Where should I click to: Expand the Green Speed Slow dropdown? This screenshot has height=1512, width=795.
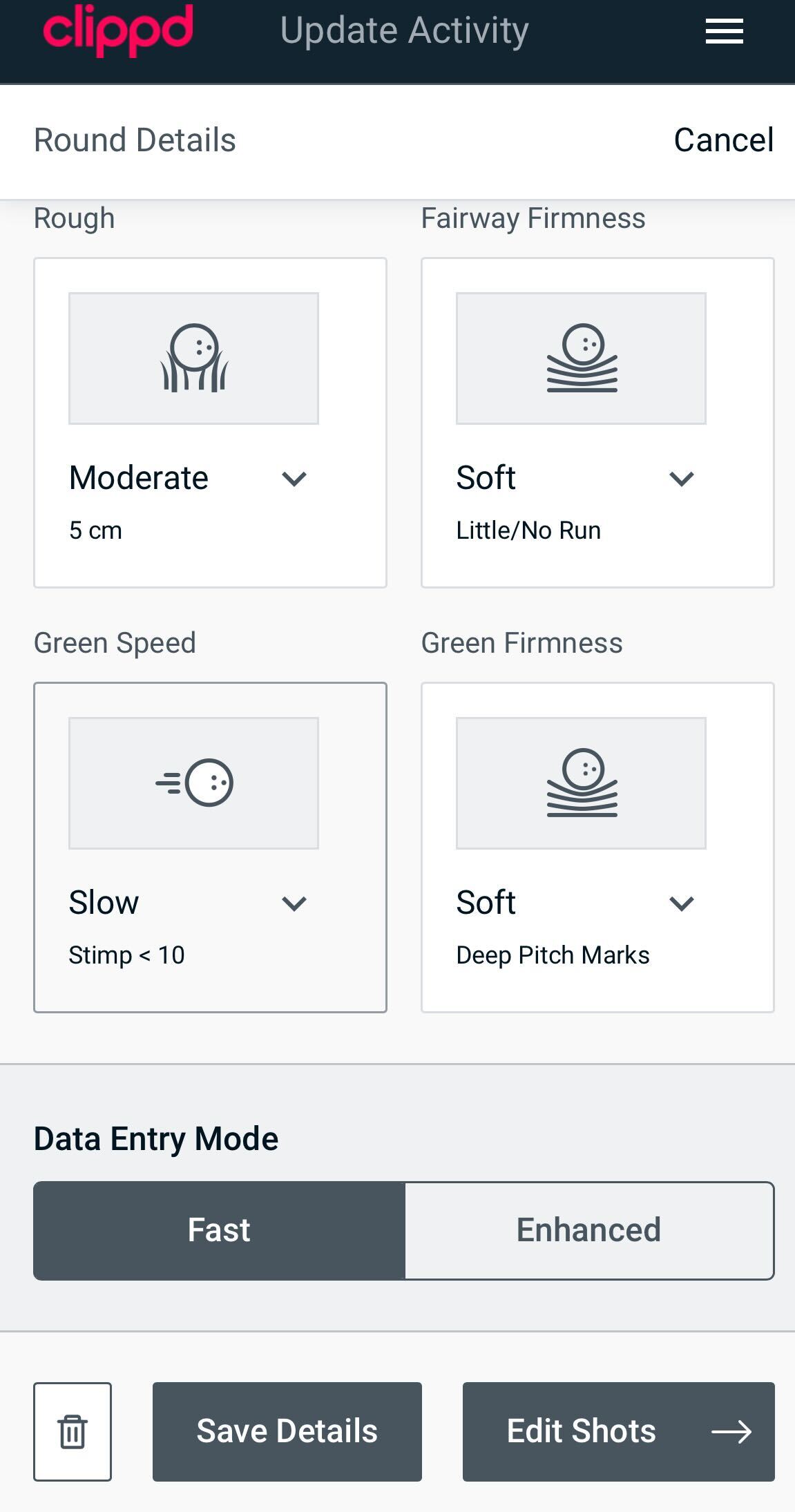click(x=294, y=903)
